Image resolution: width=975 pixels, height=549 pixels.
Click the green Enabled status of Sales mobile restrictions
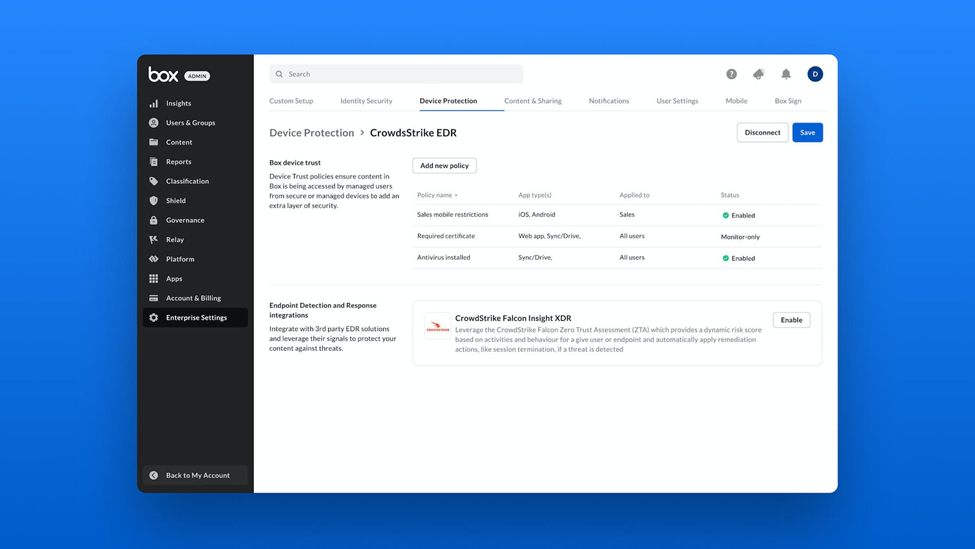(739, 215)
